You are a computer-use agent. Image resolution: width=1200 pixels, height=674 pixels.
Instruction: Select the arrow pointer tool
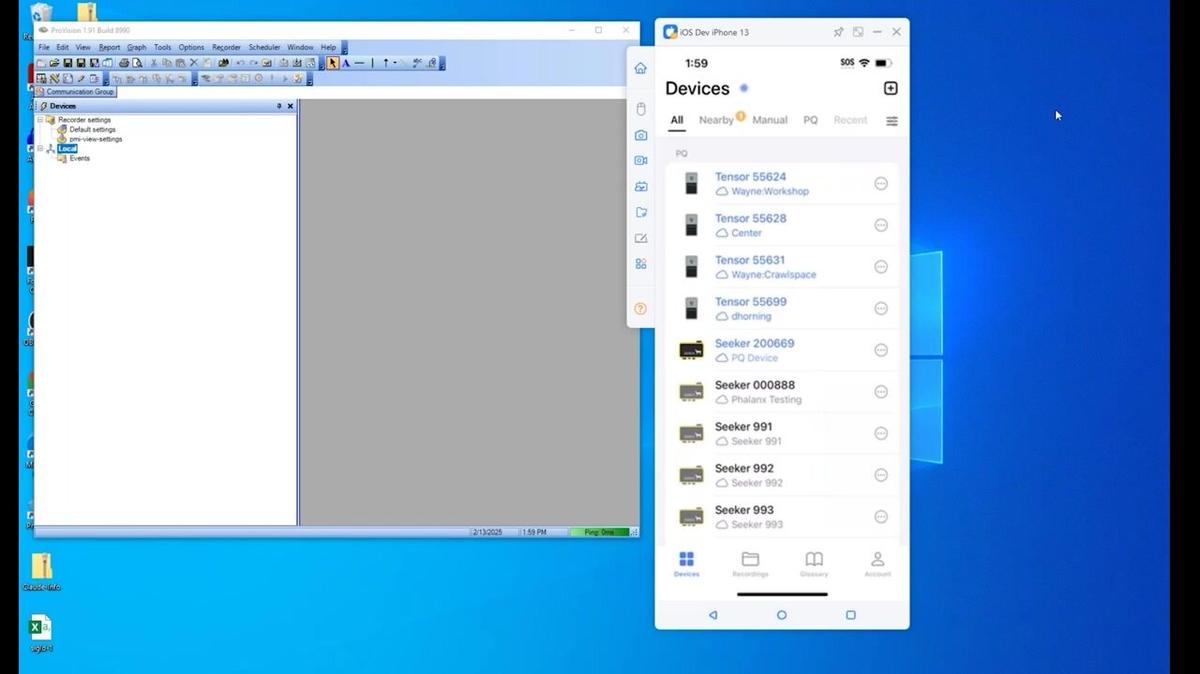click(x=333, y=63)
